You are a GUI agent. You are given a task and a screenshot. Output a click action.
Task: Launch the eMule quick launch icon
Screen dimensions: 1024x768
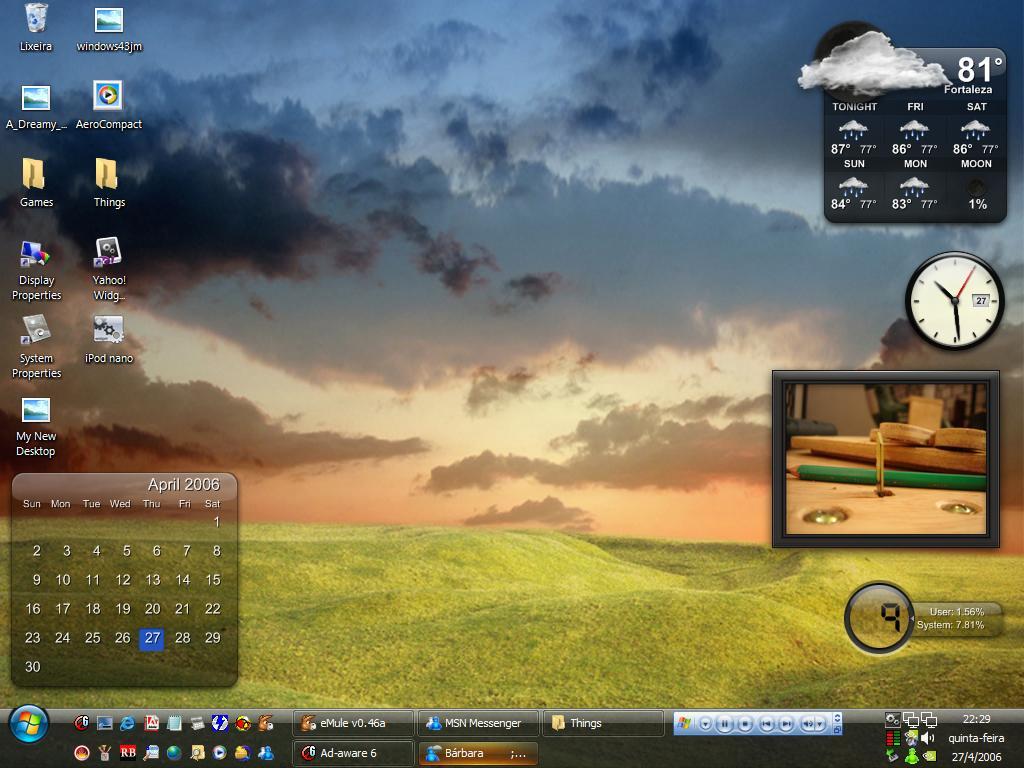point(265,723)
